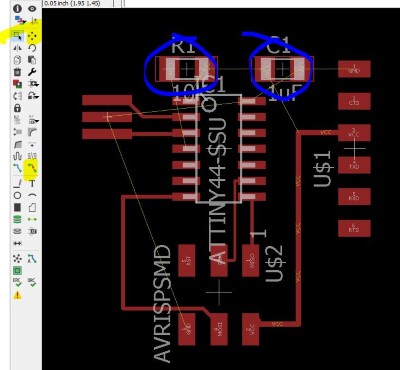Select the Pinswap arrow tool
Screen dimensions: 400x370
(x=17, y=96)
